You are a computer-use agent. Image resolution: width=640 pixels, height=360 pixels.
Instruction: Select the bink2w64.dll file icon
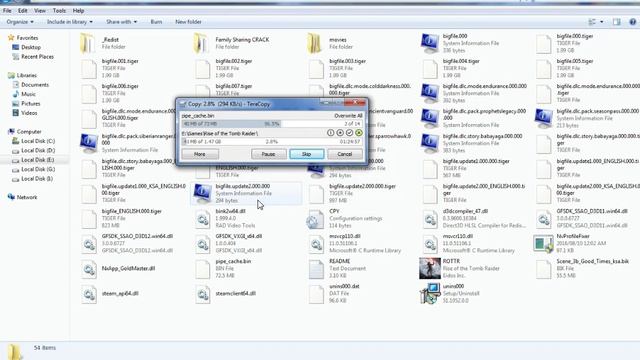pos(202,219)
